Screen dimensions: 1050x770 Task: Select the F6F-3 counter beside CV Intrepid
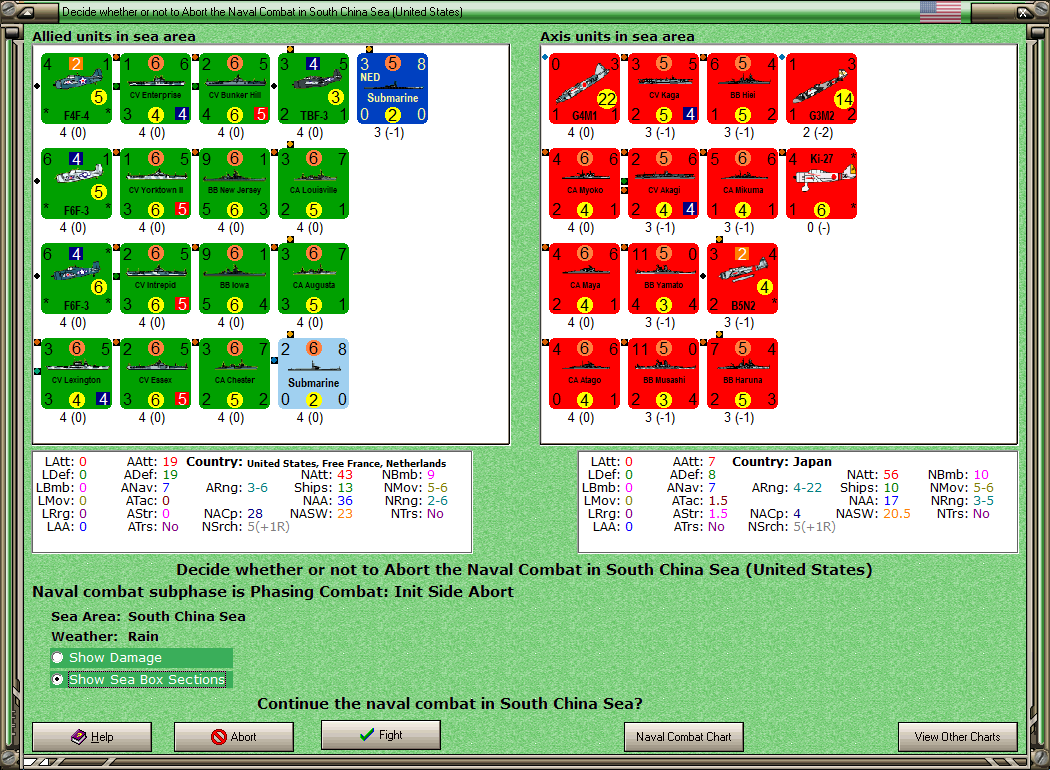pos(76,279)
